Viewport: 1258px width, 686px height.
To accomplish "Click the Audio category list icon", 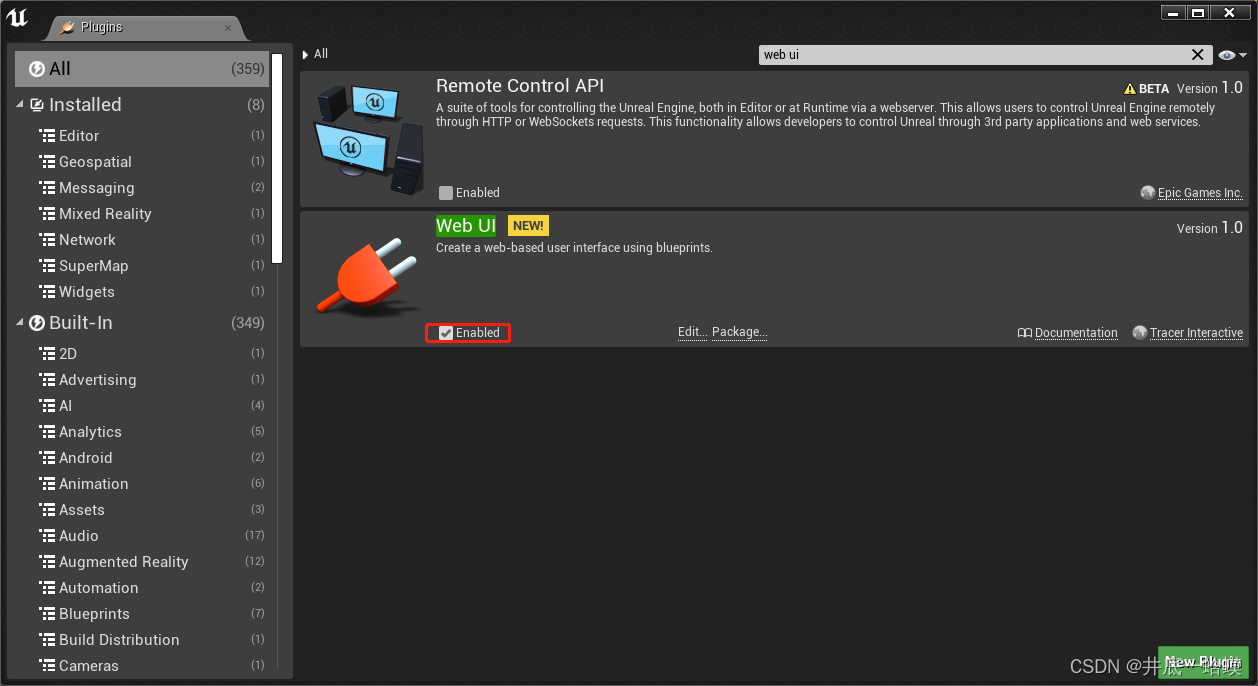I will (x=47, y=536).
